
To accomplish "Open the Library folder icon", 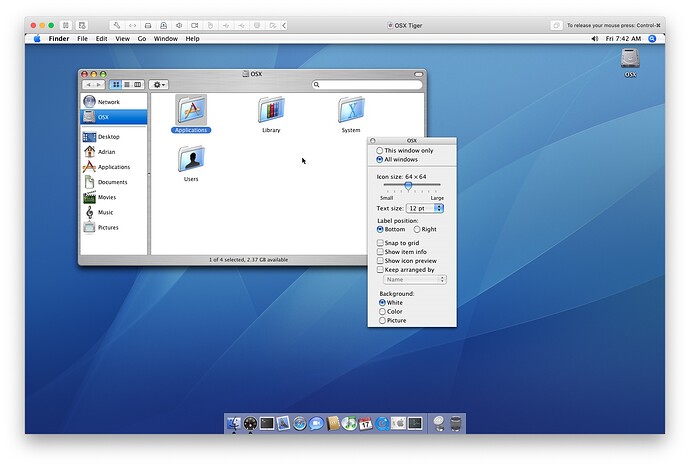I will [x=271, y=110].
